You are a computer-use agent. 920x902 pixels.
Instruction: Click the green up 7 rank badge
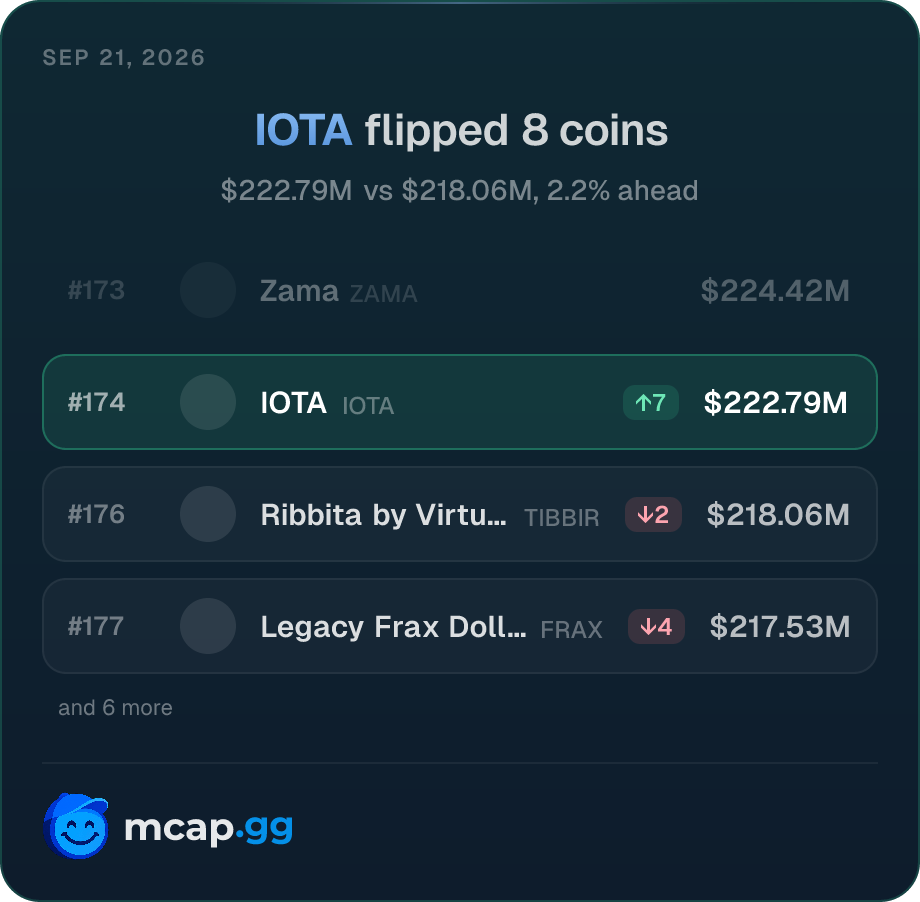pyautogui.click(x=651, y=403)
